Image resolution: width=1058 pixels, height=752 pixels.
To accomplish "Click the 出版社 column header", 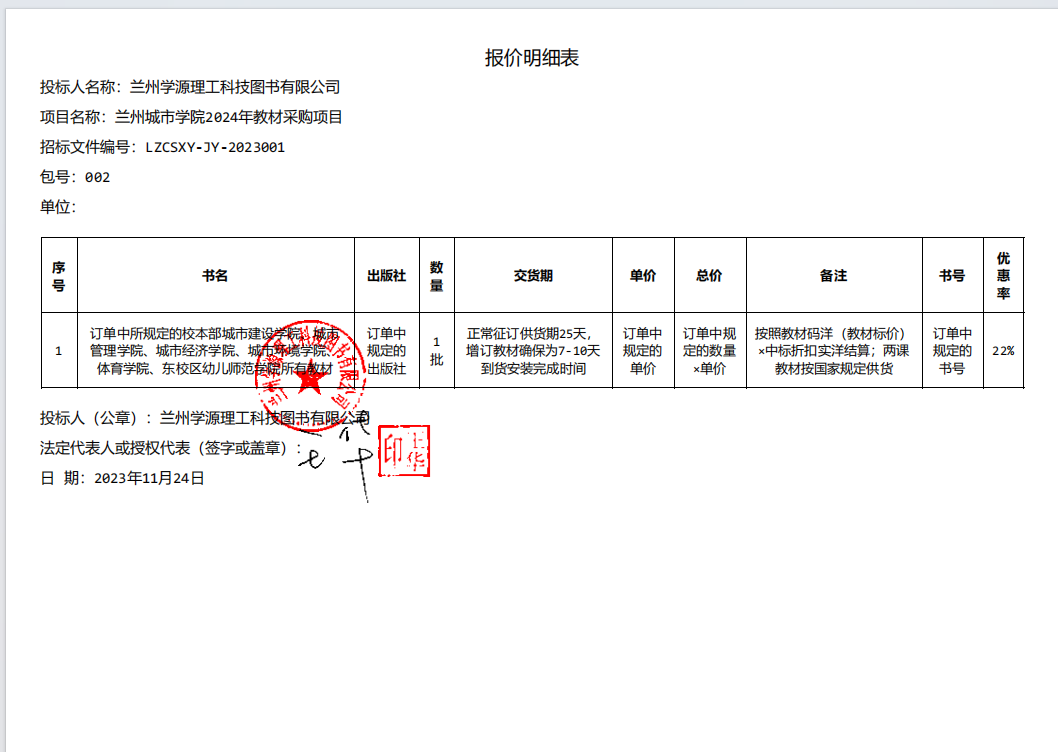I will point(386,275).
